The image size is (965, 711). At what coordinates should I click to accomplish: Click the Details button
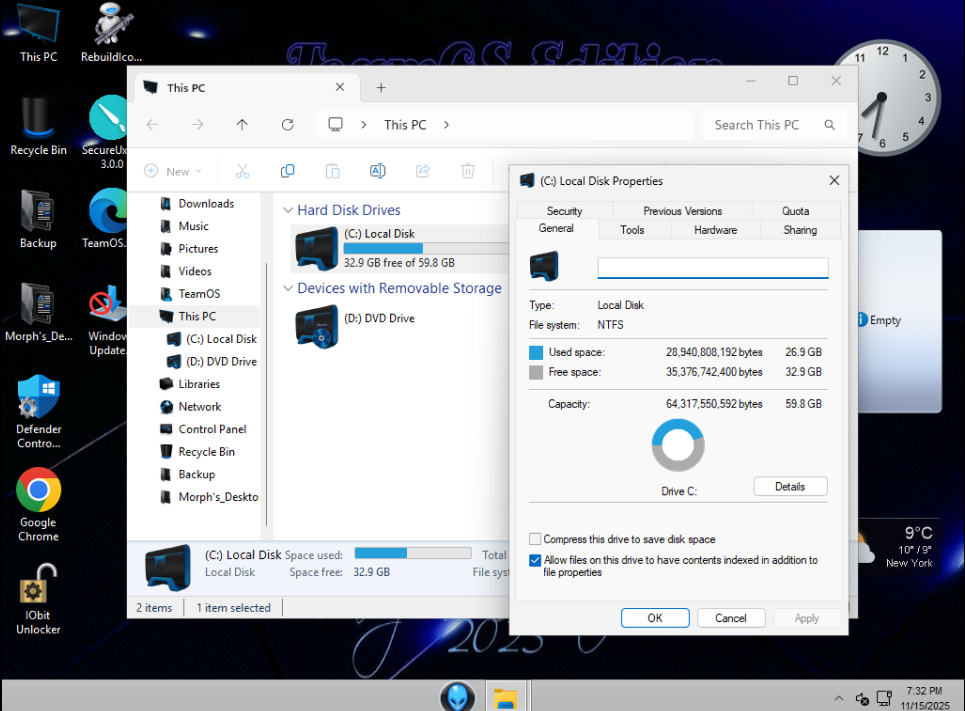tap(789, 487)
